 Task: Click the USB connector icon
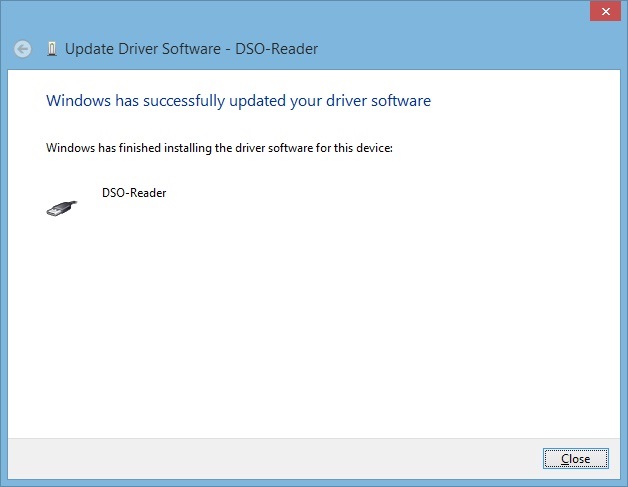click(61, 208)
